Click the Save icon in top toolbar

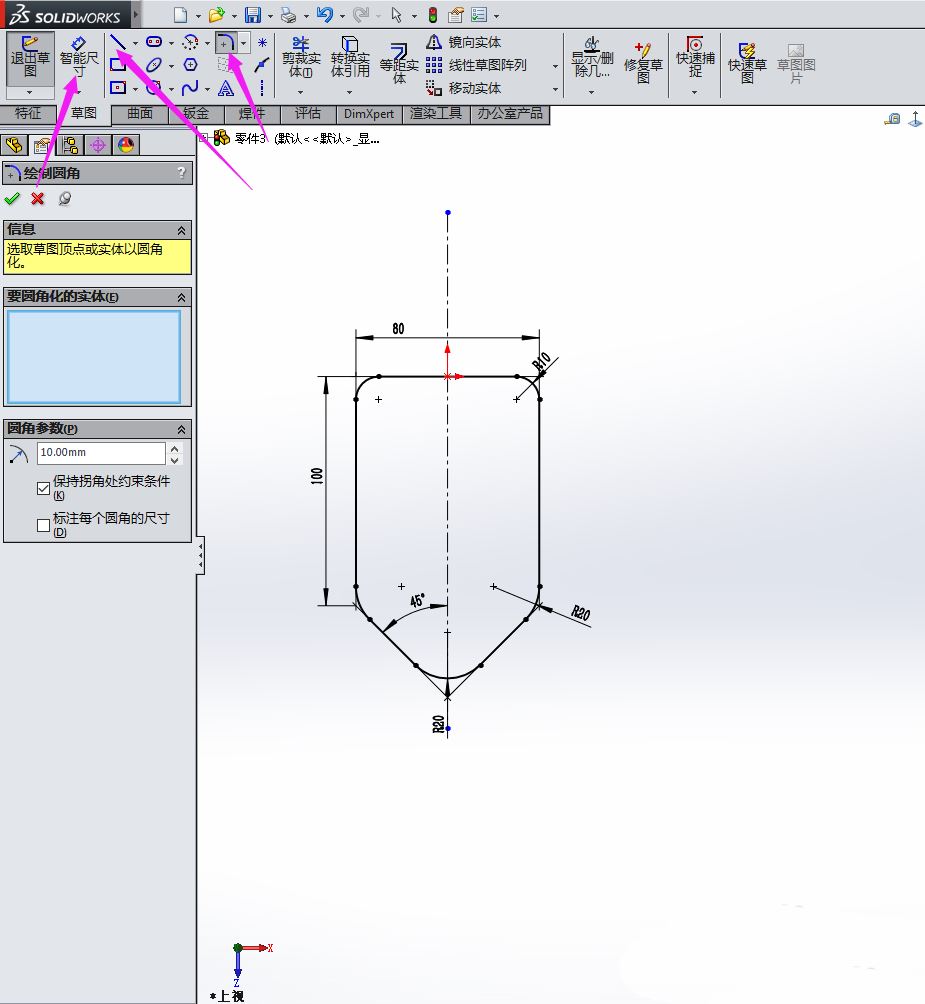[x=253, y=15]
